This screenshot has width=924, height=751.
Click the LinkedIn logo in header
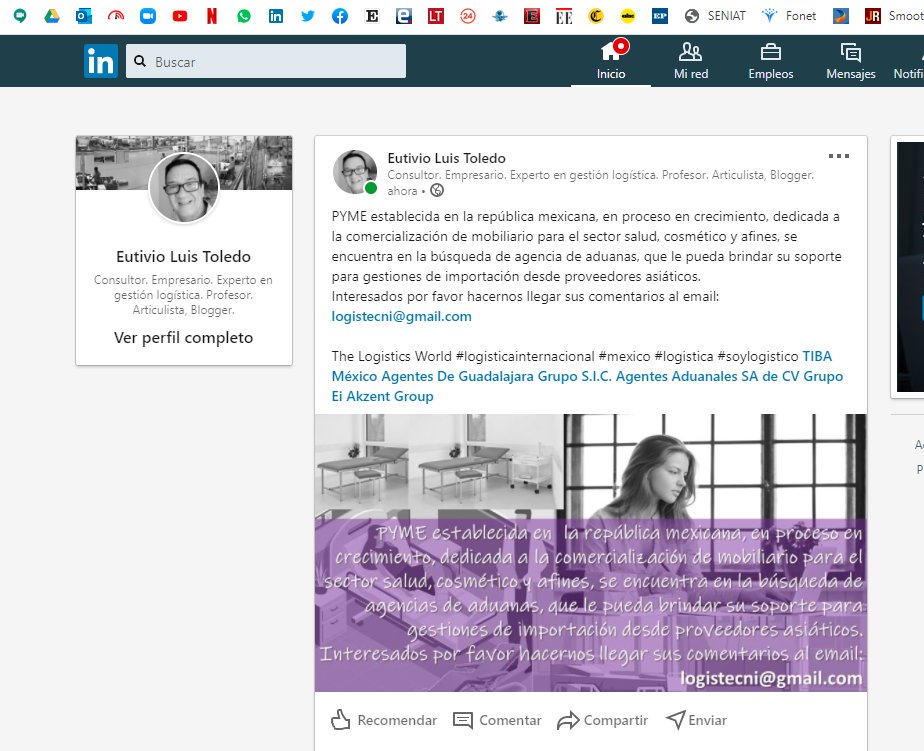coord(101,61)
